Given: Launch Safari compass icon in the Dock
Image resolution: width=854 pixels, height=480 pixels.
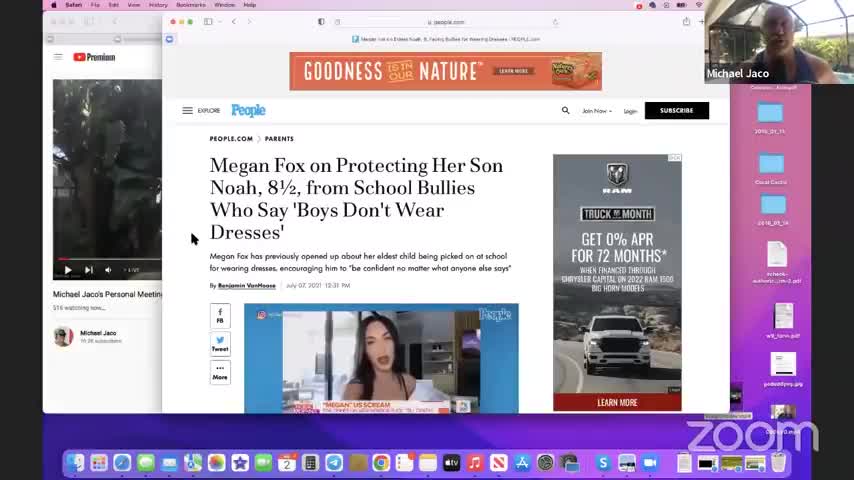Looking at the screenshot, I should 122,463.
